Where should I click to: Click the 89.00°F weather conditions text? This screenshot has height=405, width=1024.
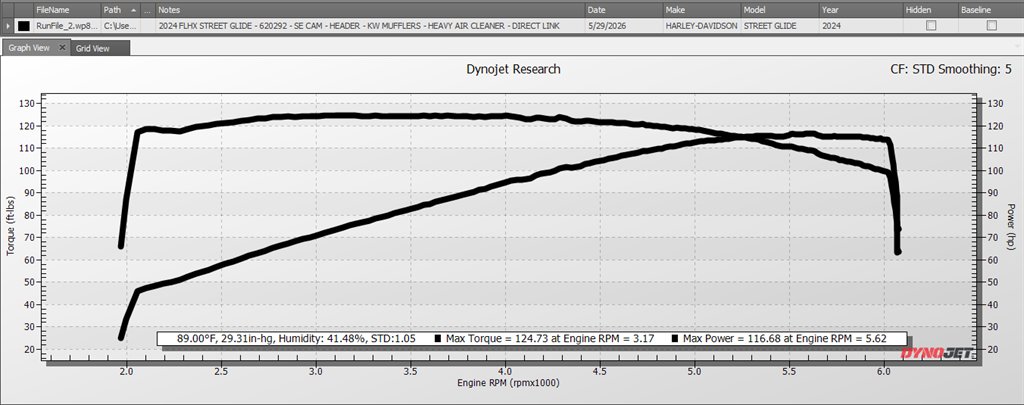coord(294,338)
